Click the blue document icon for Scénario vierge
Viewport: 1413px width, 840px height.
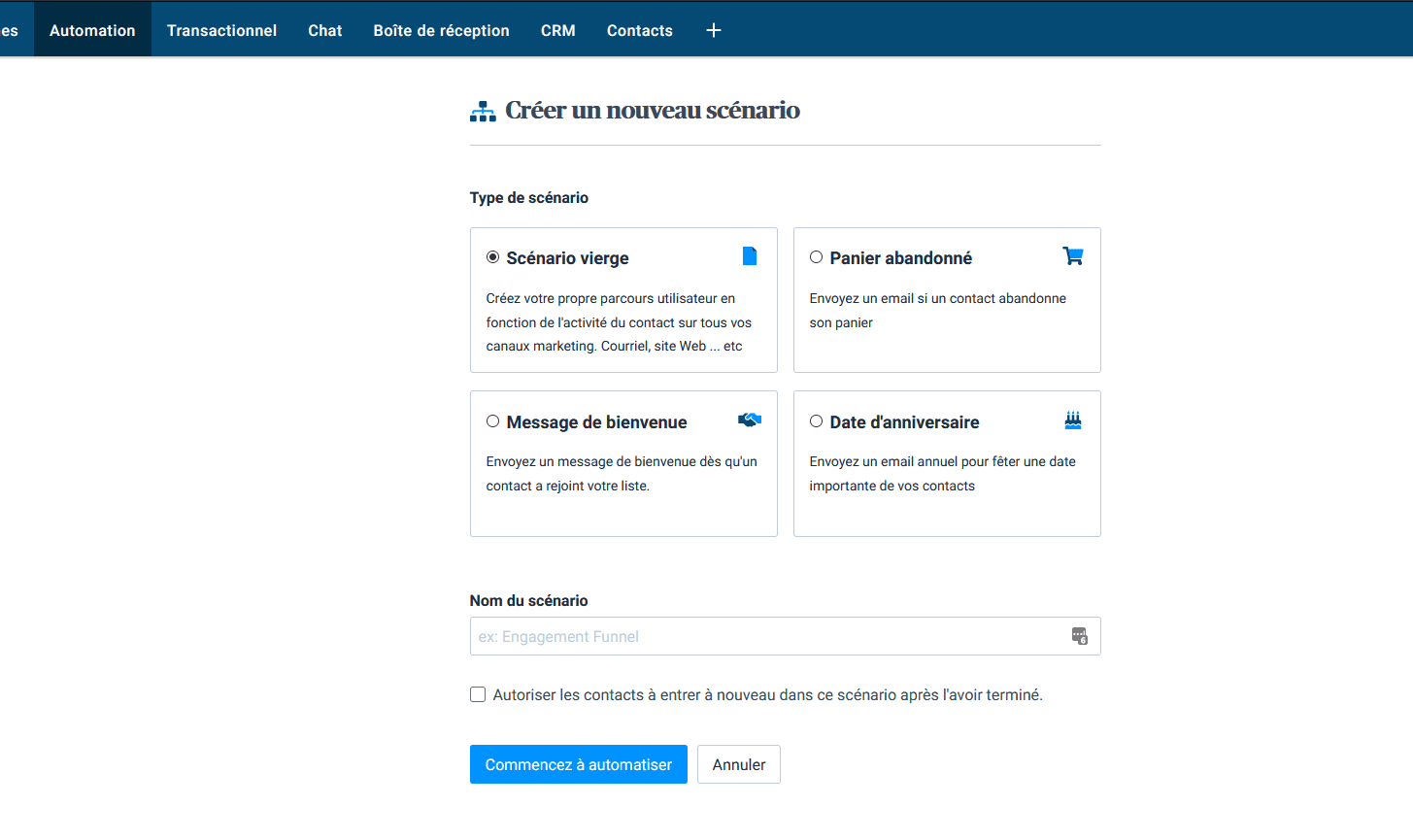point(749,256)
